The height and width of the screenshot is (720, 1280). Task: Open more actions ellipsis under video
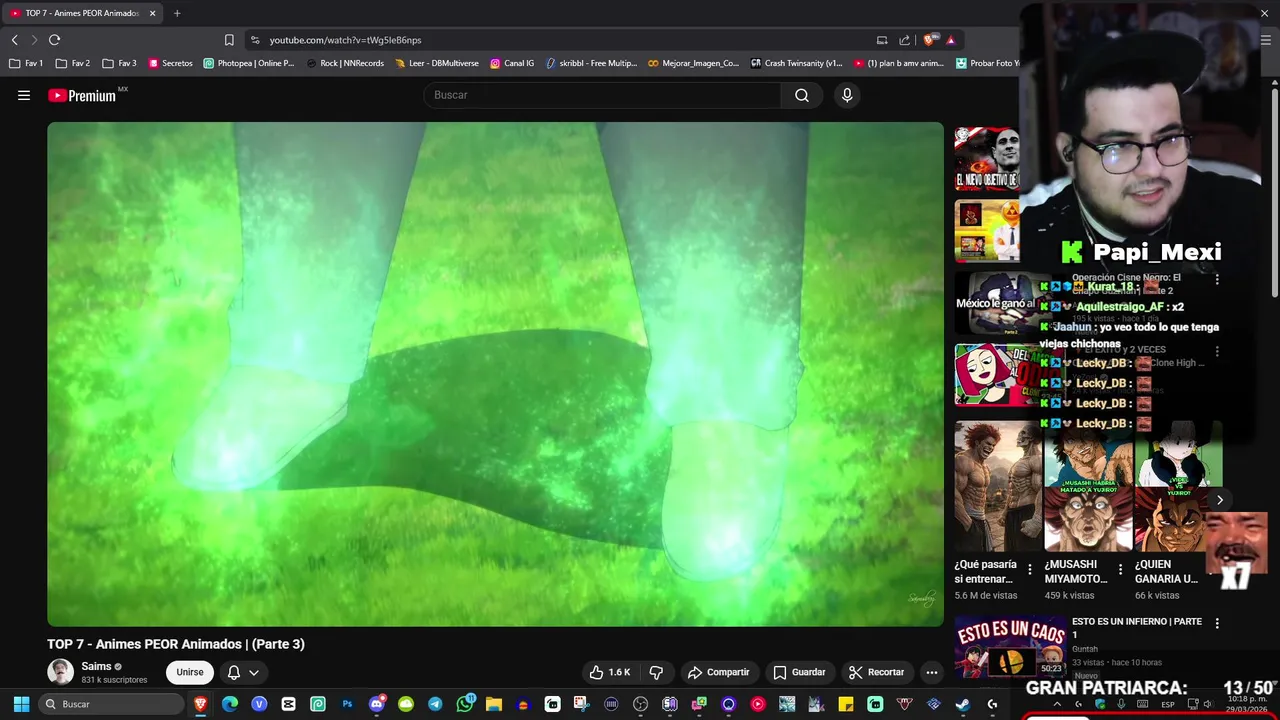[x=931, y=672]
